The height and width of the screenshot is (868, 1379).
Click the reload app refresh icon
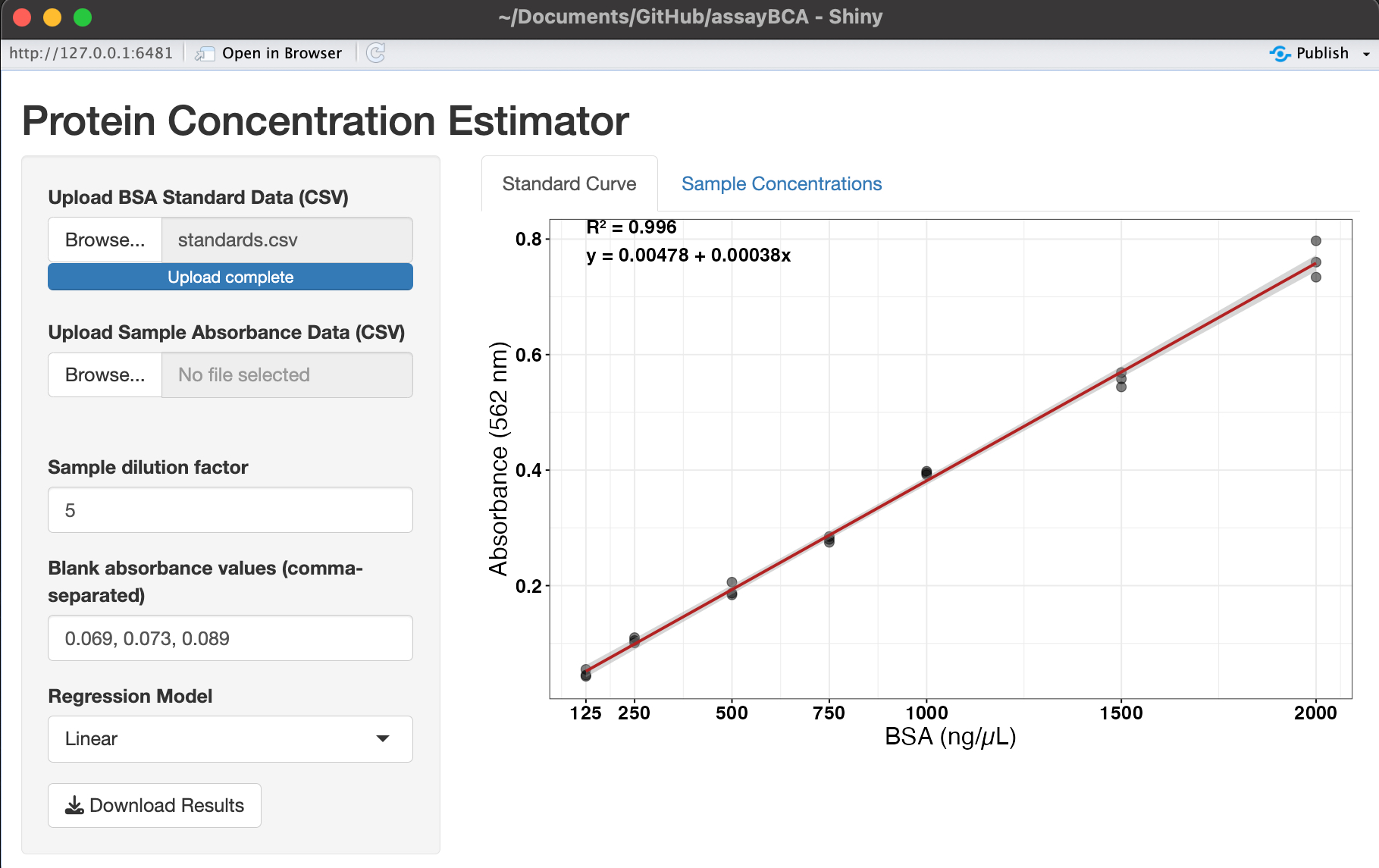[375, 53]
